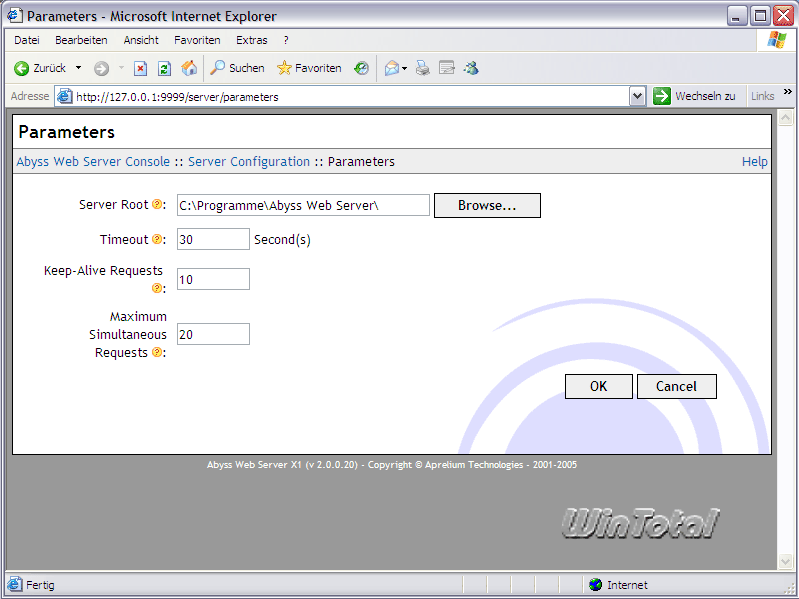Click the Browse... button

click(x=487, y=205)
